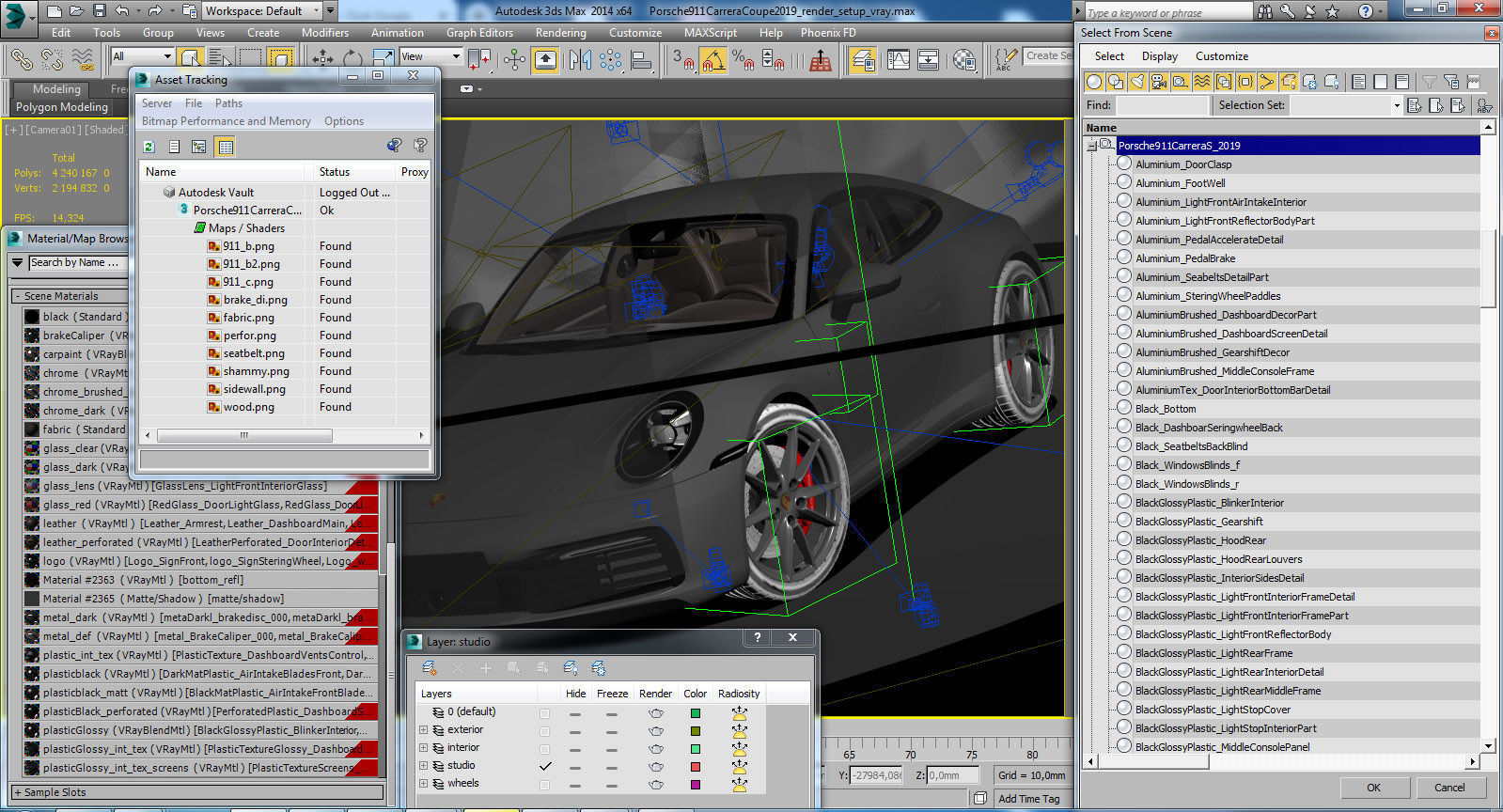Toggle Display Cameras filter in Select From Scene
This screenshot has height=812, width=1503.
point(1159,82)
